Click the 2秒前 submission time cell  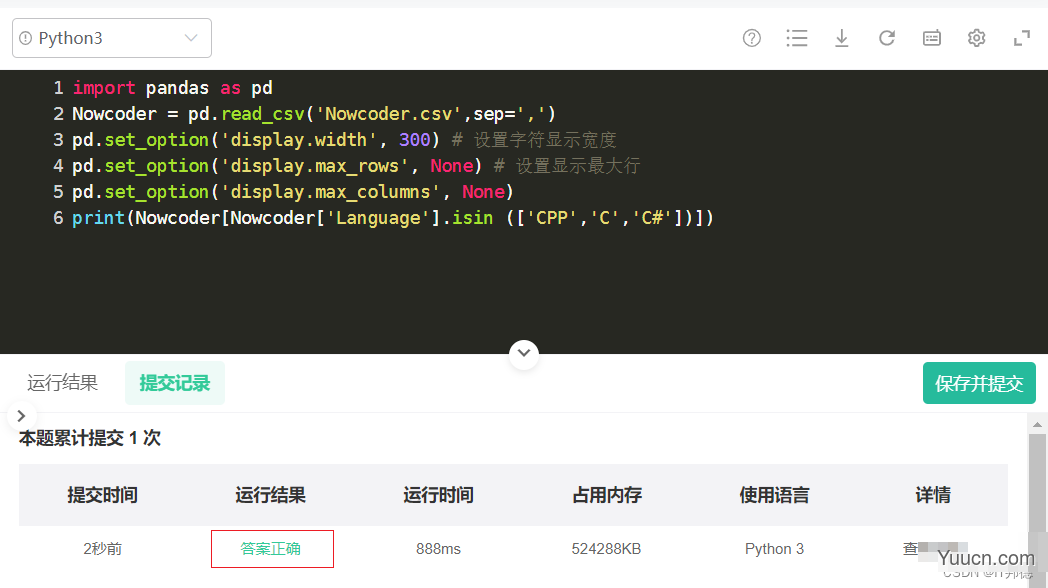102,549
